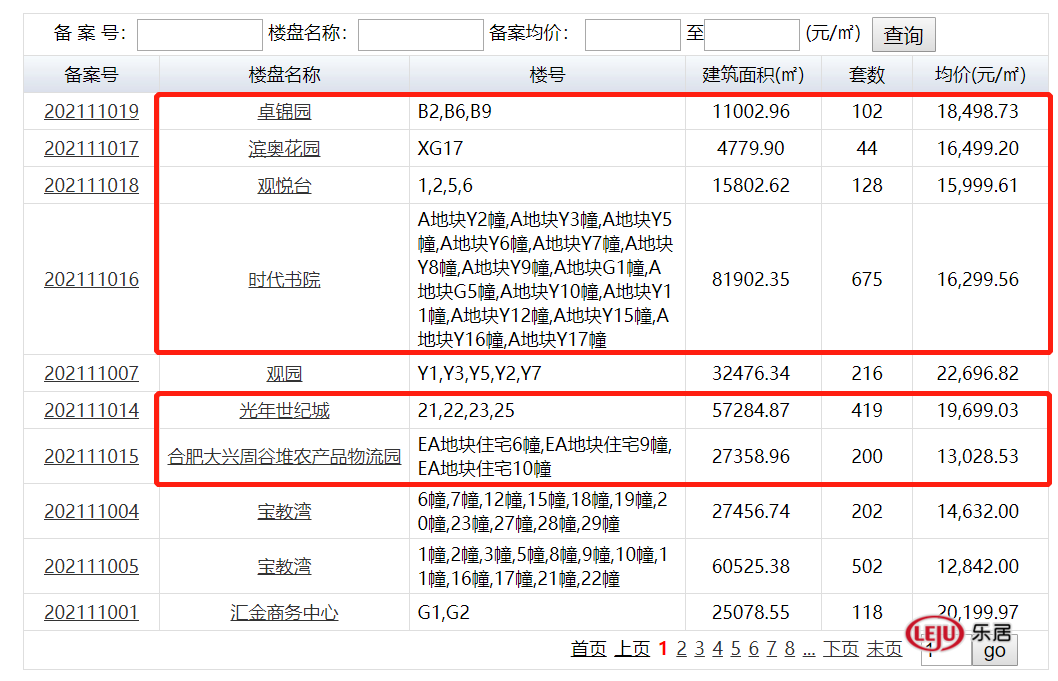The width and height of the screenshot is (1058, 681).
Task: Open record link 202111007
Action: 91,373
